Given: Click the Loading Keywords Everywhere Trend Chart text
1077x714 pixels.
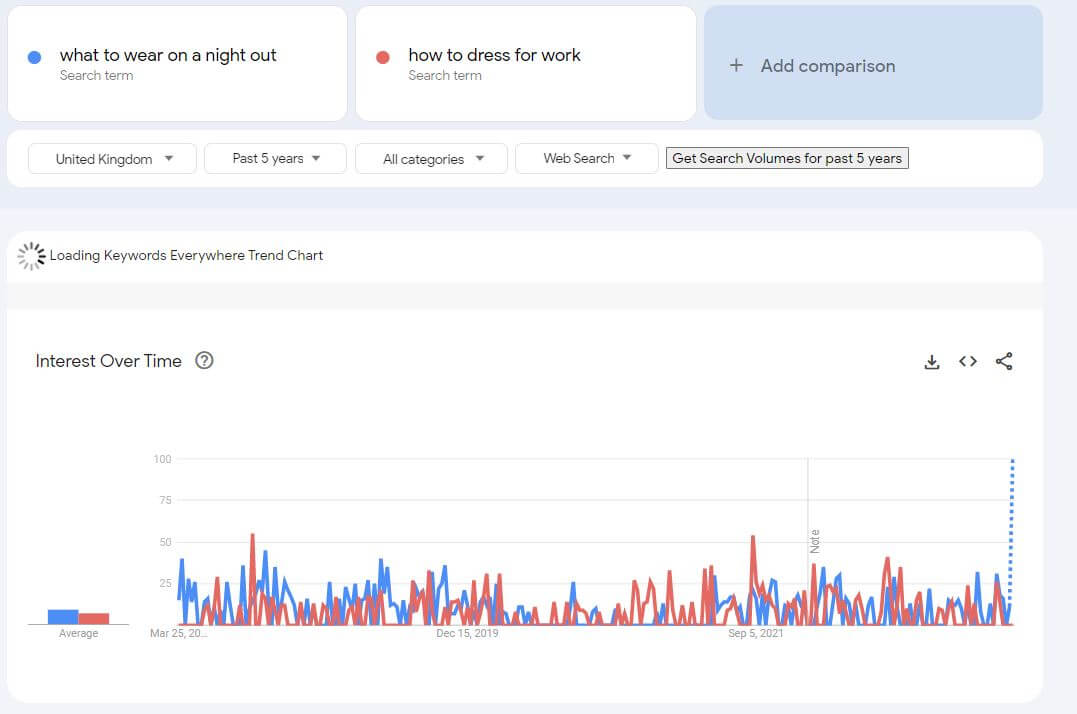Looking at the screenshot, I should [186, 255].
